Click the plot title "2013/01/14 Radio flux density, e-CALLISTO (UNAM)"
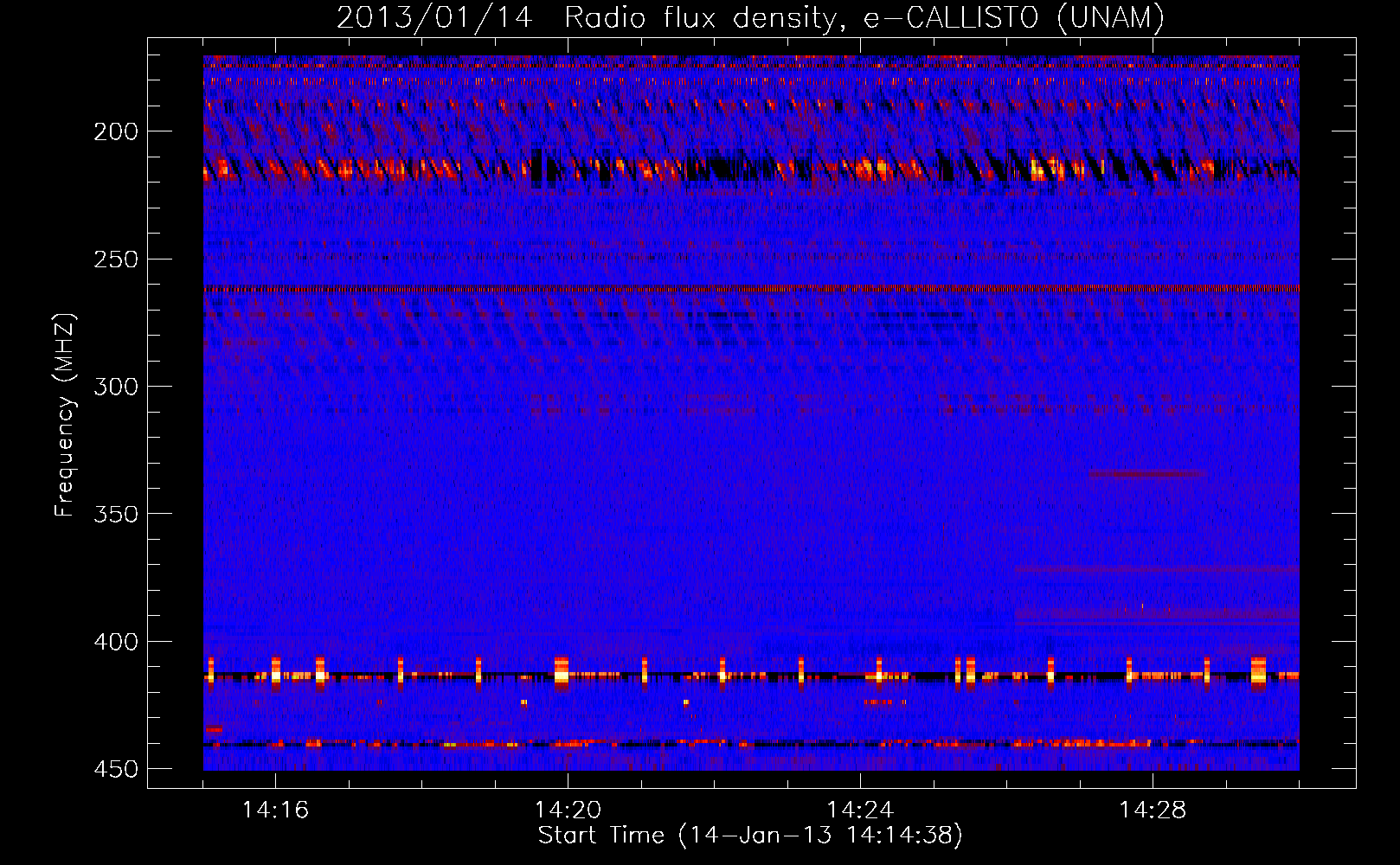 750,17
